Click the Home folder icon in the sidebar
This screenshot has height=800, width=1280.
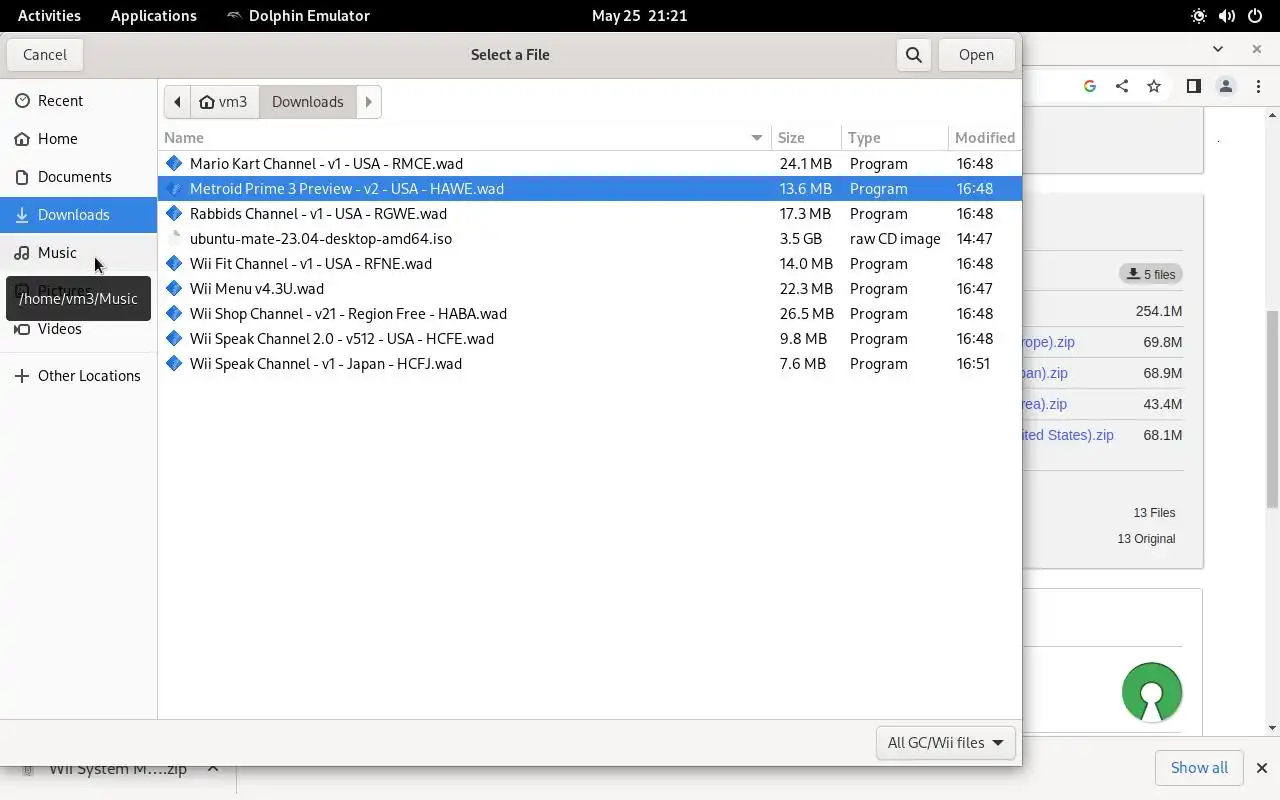22,139
